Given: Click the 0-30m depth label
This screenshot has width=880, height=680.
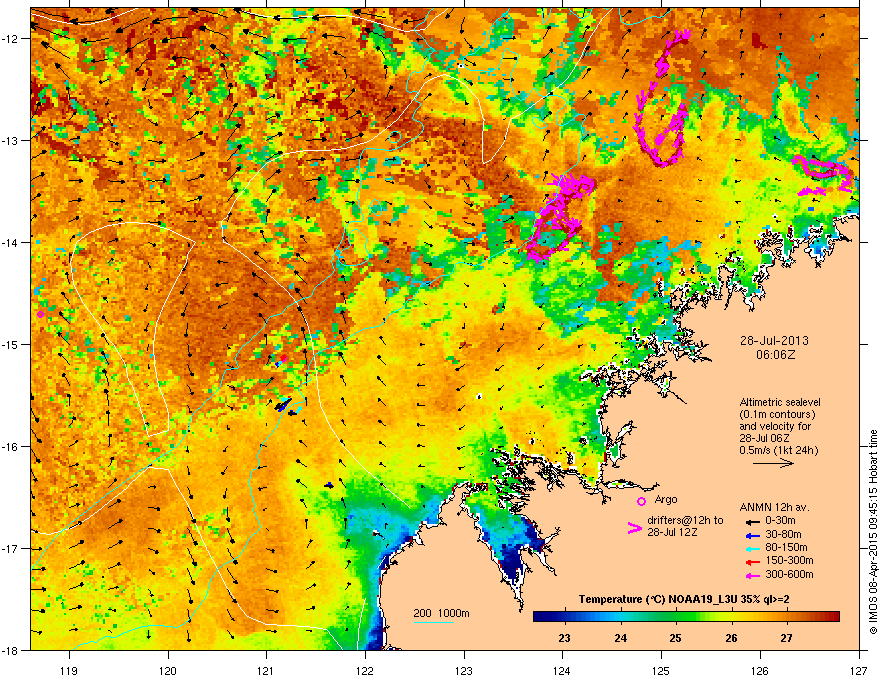Looking at the screenshot, I should point(781,521).
